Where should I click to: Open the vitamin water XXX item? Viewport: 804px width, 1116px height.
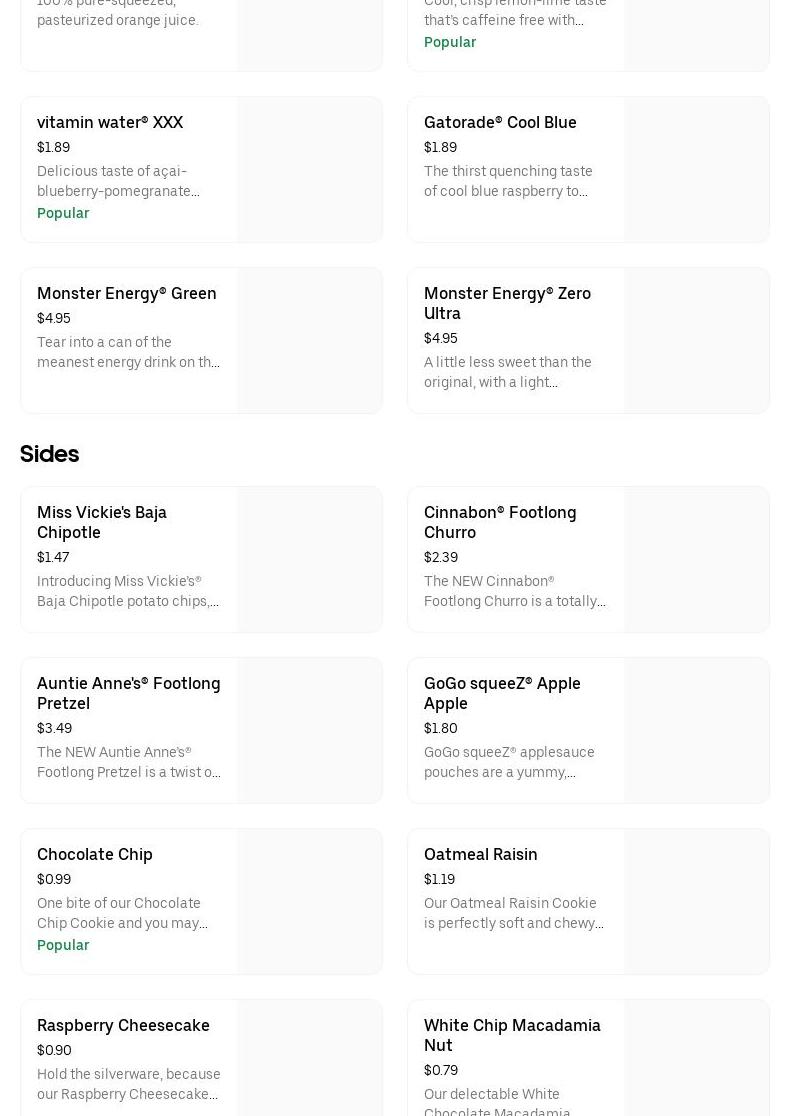click(110, 122)
